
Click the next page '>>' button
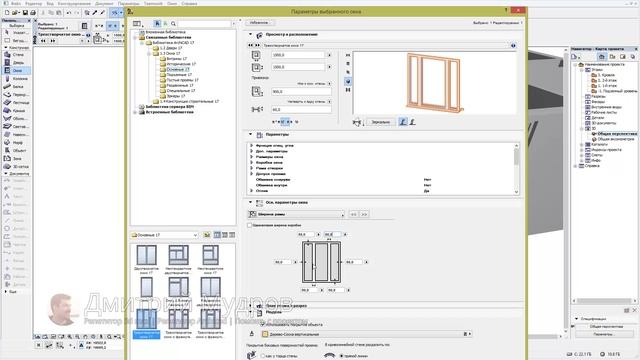coord(364,214)
